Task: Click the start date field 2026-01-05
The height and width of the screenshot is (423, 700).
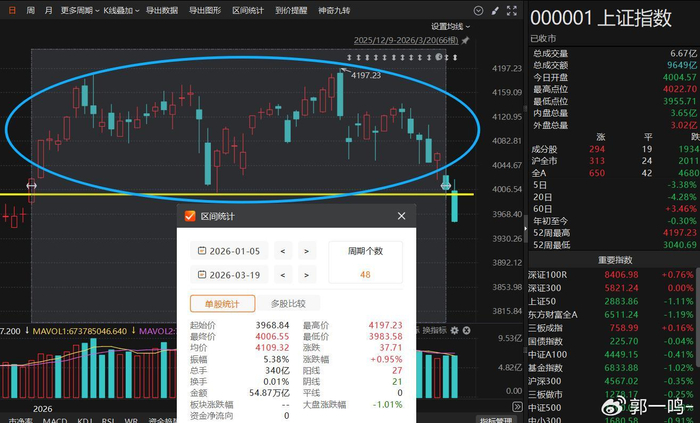Action: click(x=229, y=251)
